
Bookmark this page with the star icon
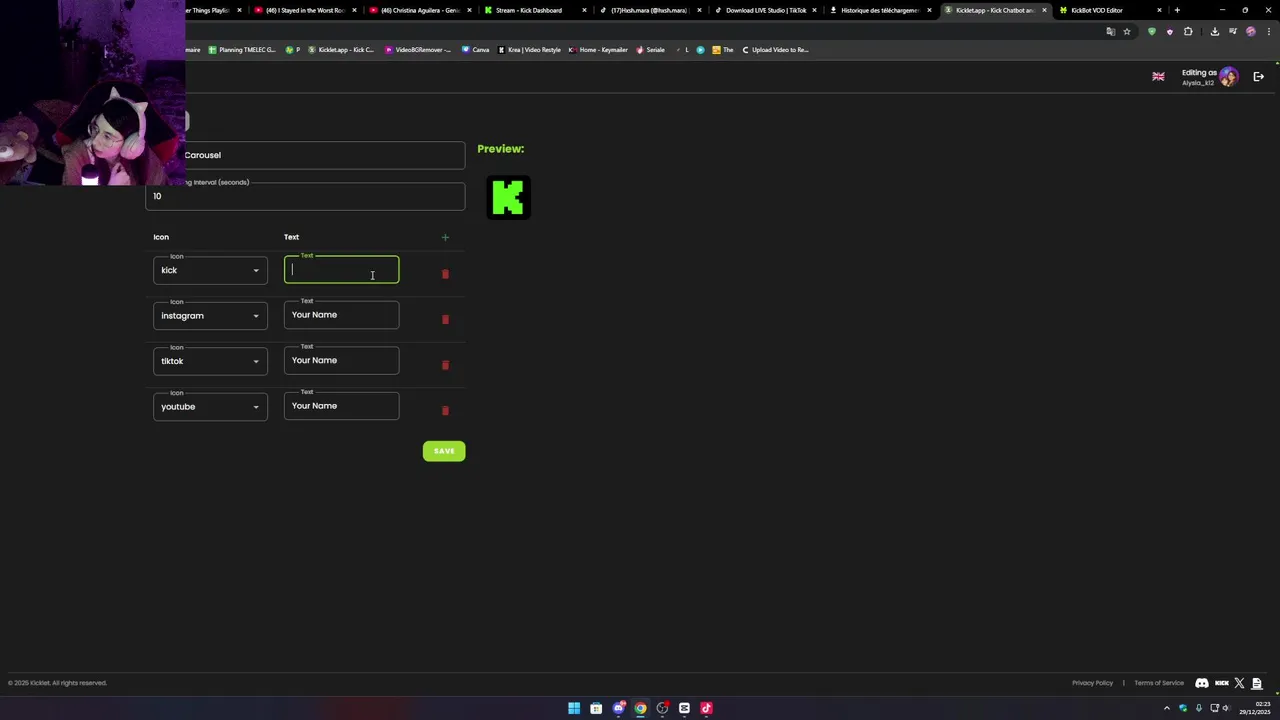click(x=1127, y=32)
